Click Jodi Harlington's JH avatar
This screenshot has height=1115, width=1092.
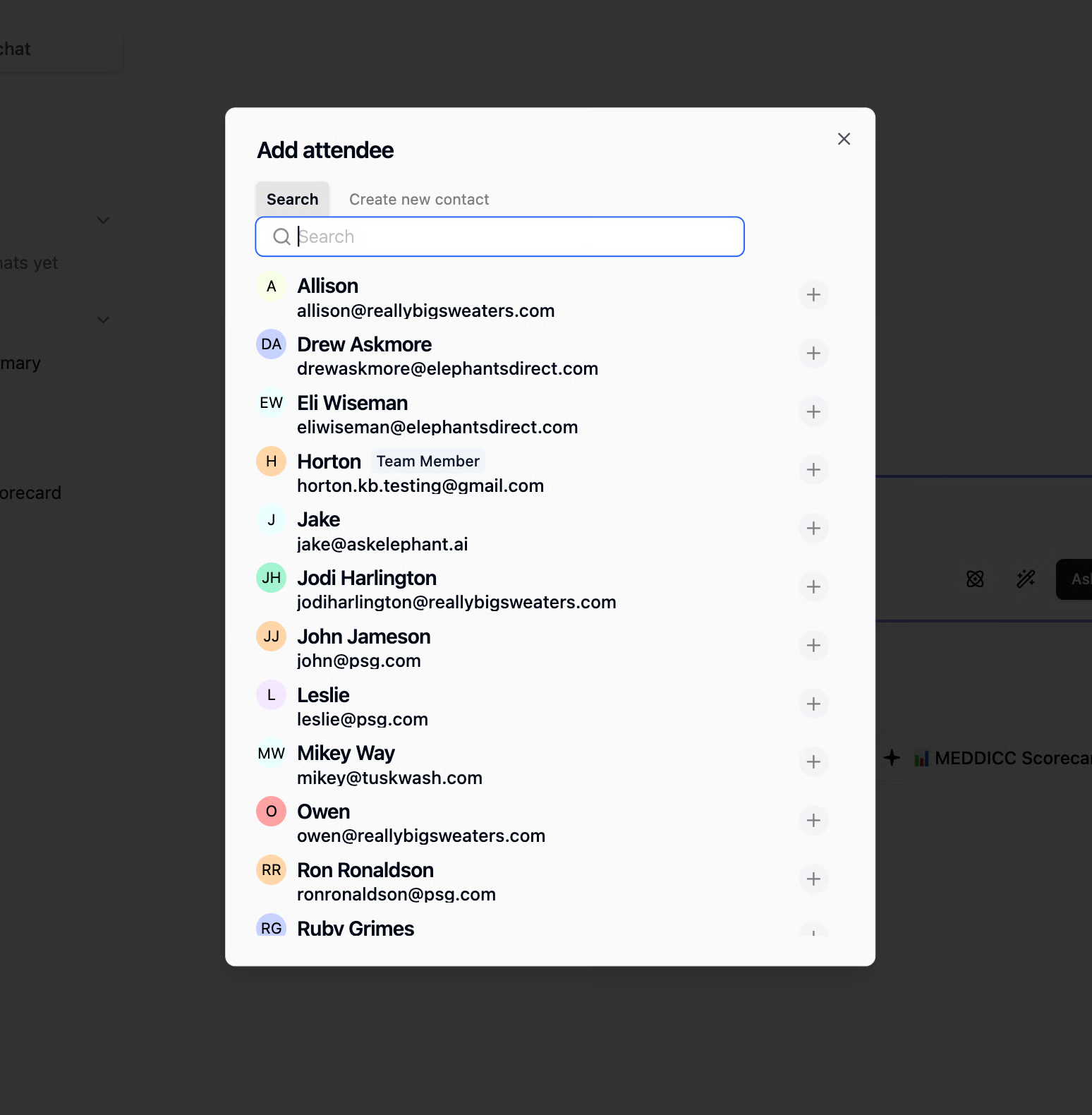(271, 578)
